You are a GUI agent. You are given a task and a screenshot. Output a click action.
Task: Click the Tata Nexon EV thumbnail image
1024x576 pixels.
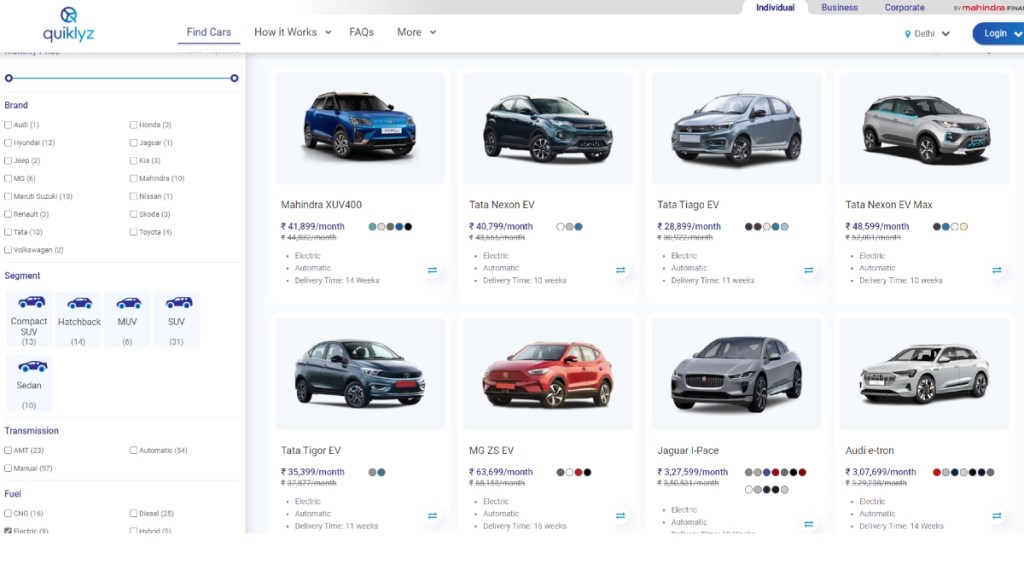(548, 128)
